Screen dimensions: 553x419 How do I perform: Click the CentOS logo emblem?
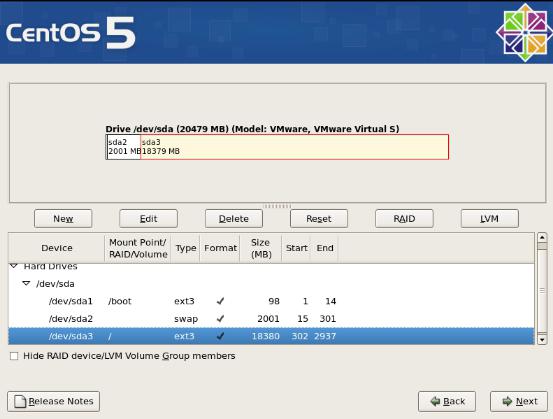click(524, 32)
